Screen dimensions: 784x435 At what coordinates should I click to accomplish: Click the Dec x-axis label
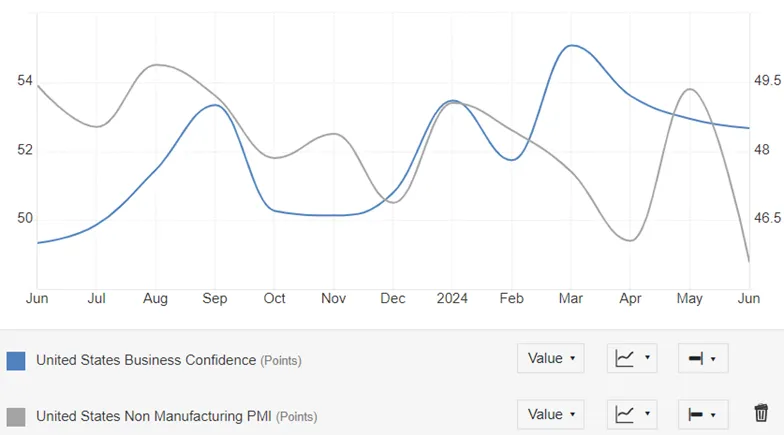pyautogui.click(x=393, y=298)
